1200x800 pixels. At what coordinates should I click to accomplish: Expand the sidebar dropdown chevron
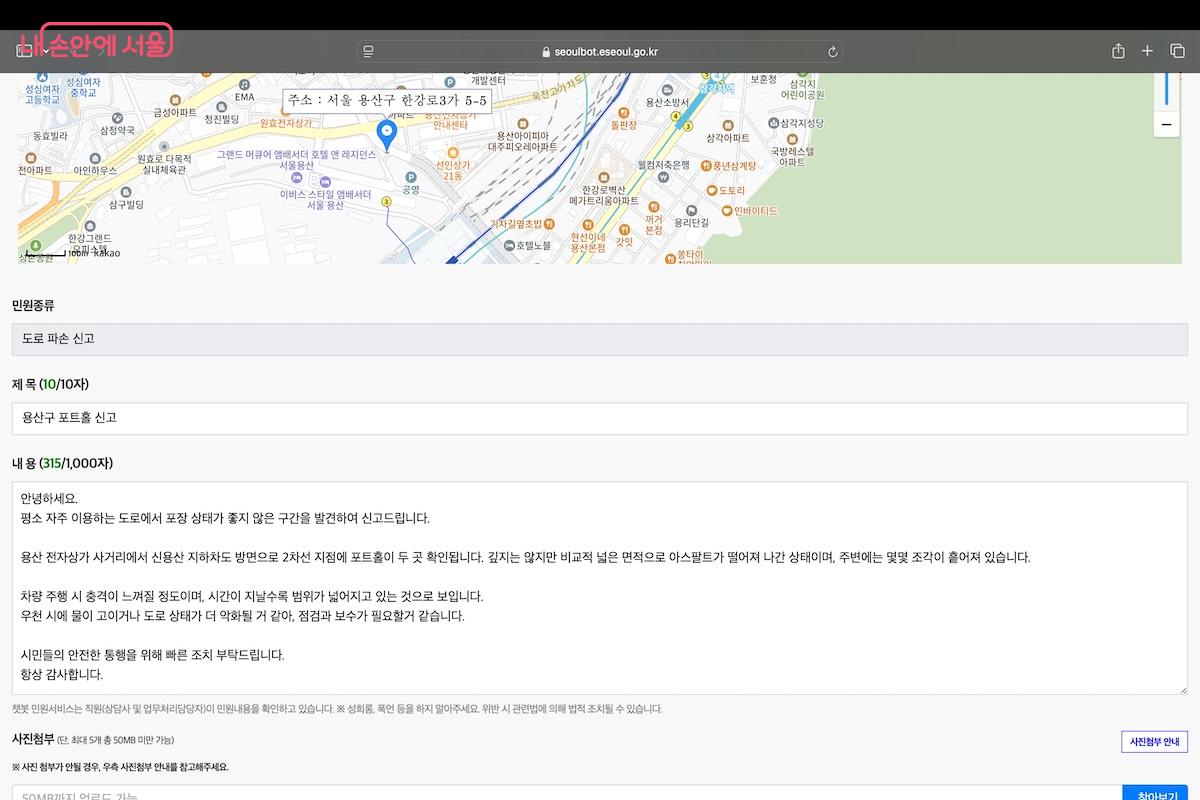(x=46, y=52)
